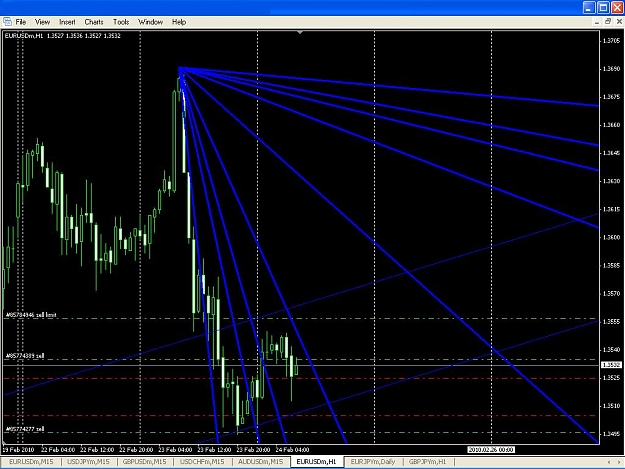
Task: Close the inner chart window
Action: click(x=619, y=22)
